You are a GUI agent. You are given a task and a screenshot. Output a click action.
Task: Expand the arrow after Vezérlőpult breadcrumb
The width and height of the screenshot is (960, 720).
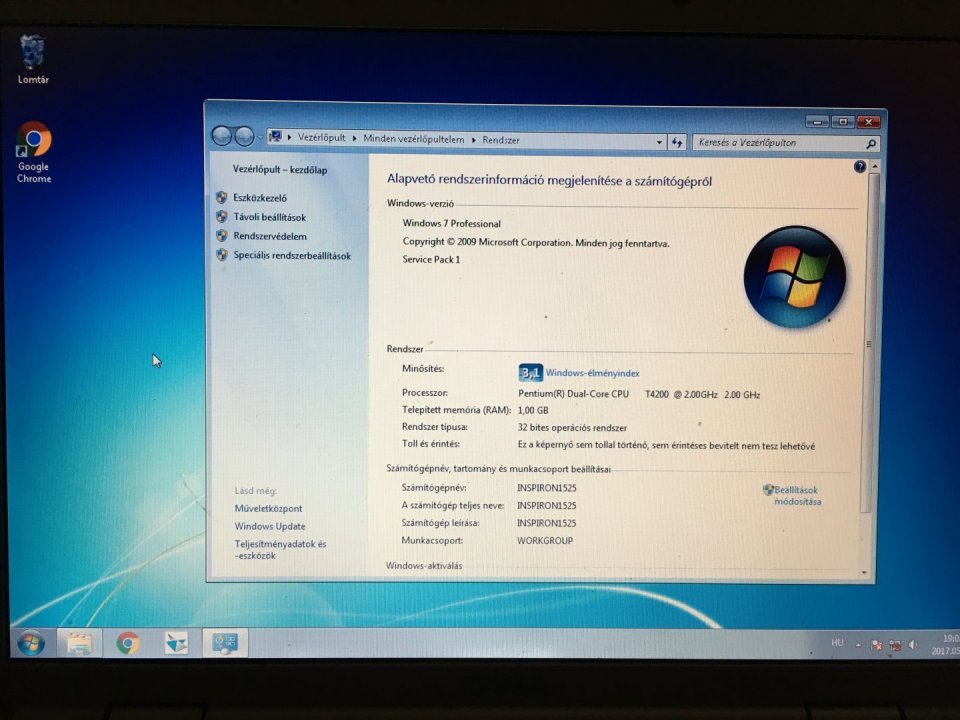(354, 138)
